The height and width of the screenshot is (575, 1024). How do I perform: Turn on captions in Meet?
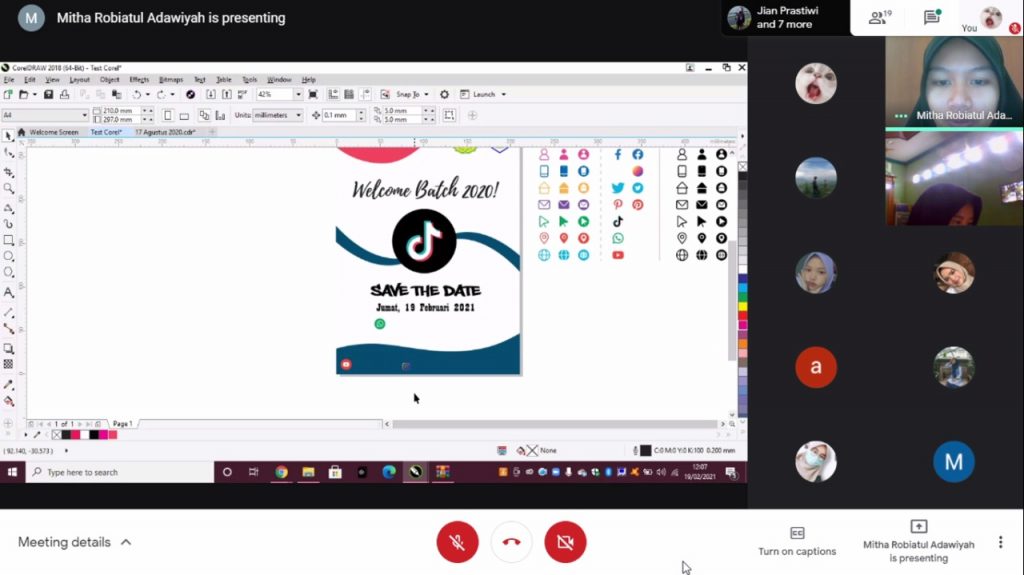click(x=797, y=542)
